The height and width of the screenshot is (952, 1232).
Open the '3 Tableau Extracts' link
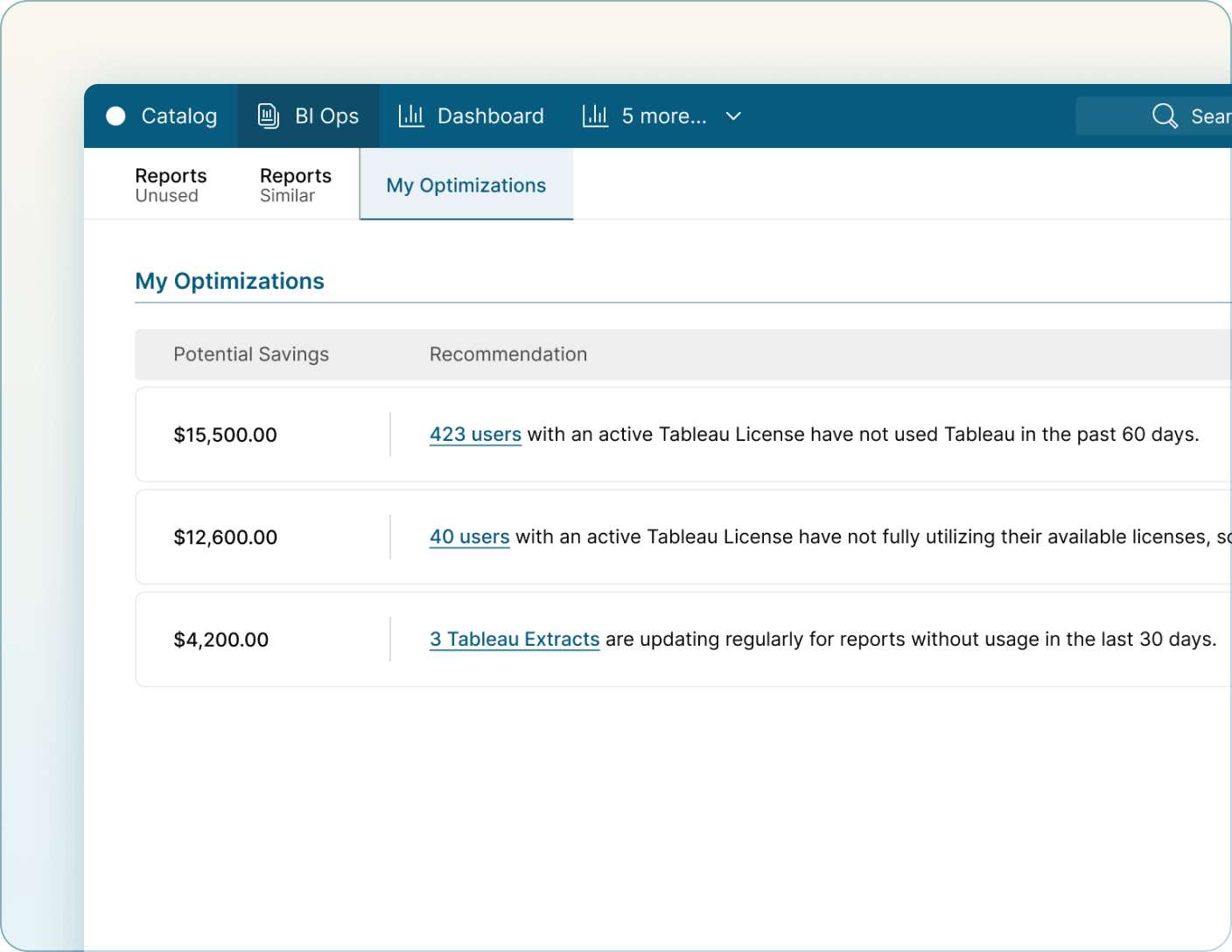[x=514, y=639]
